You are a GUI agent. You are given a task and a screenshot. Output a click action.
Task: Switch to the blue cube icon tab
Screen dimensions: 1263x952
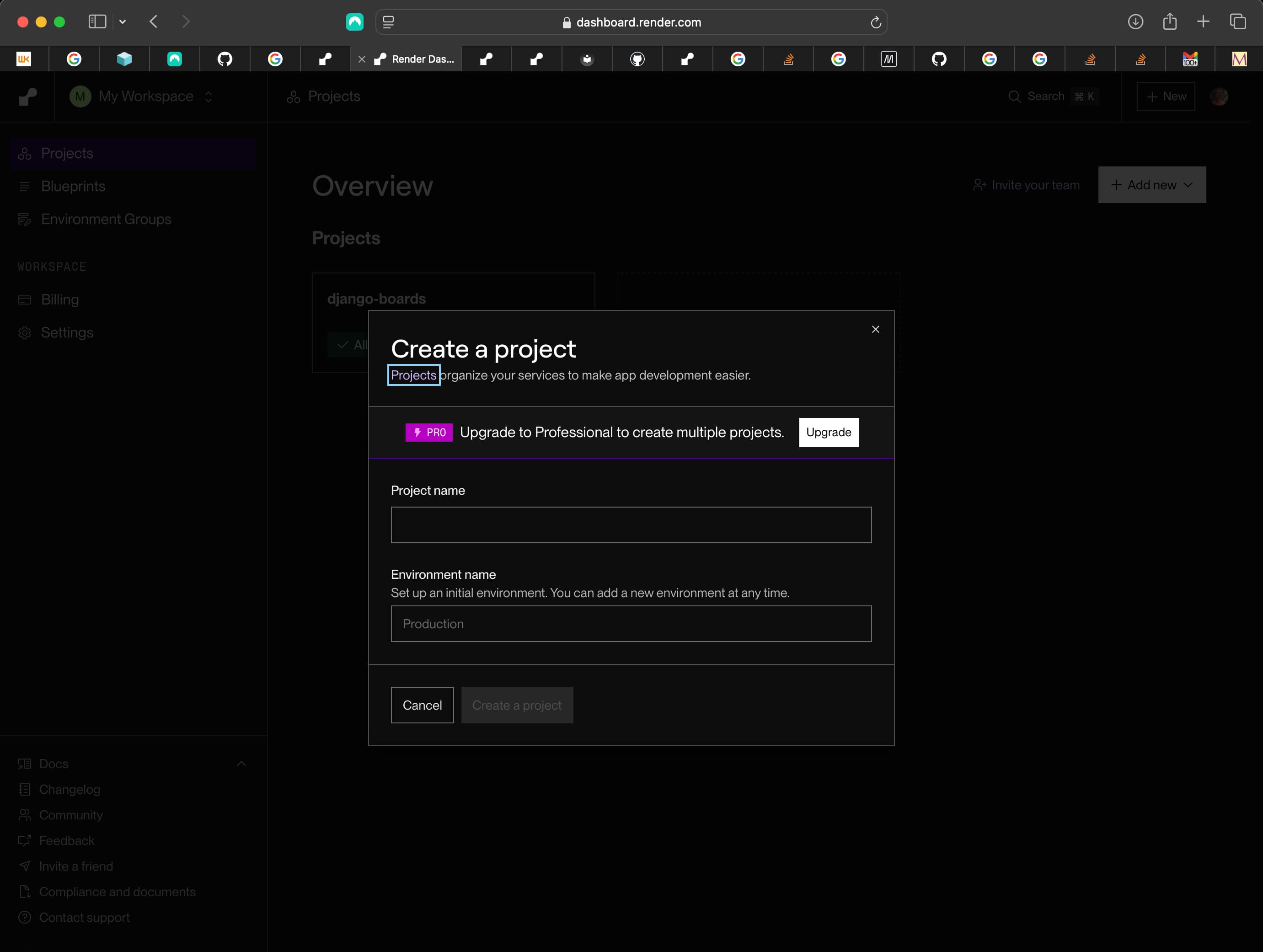click(124, 59)
